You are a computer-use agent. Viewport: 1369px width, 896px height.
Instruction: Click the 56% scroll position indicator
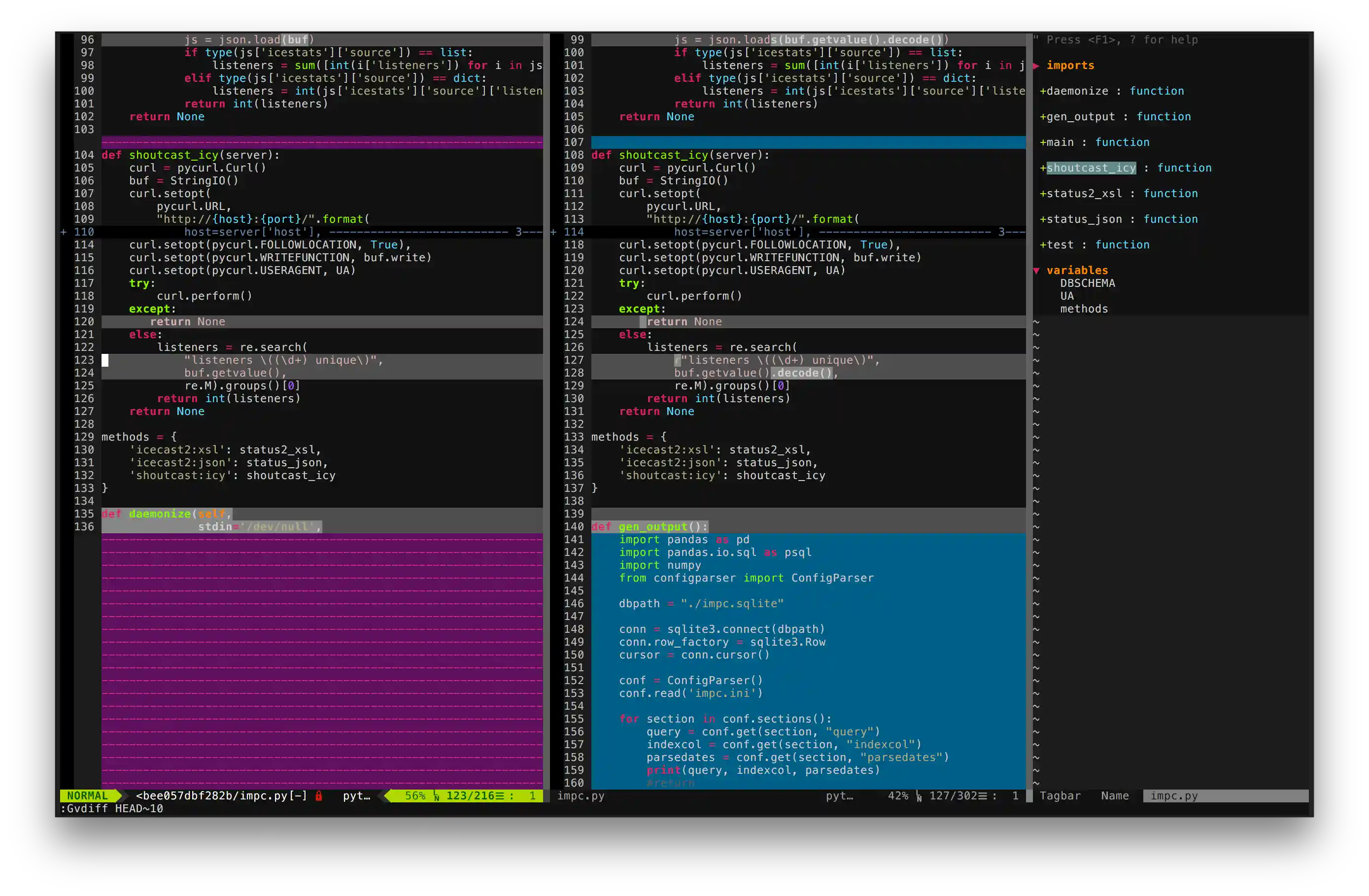click(x=416, y=796)
